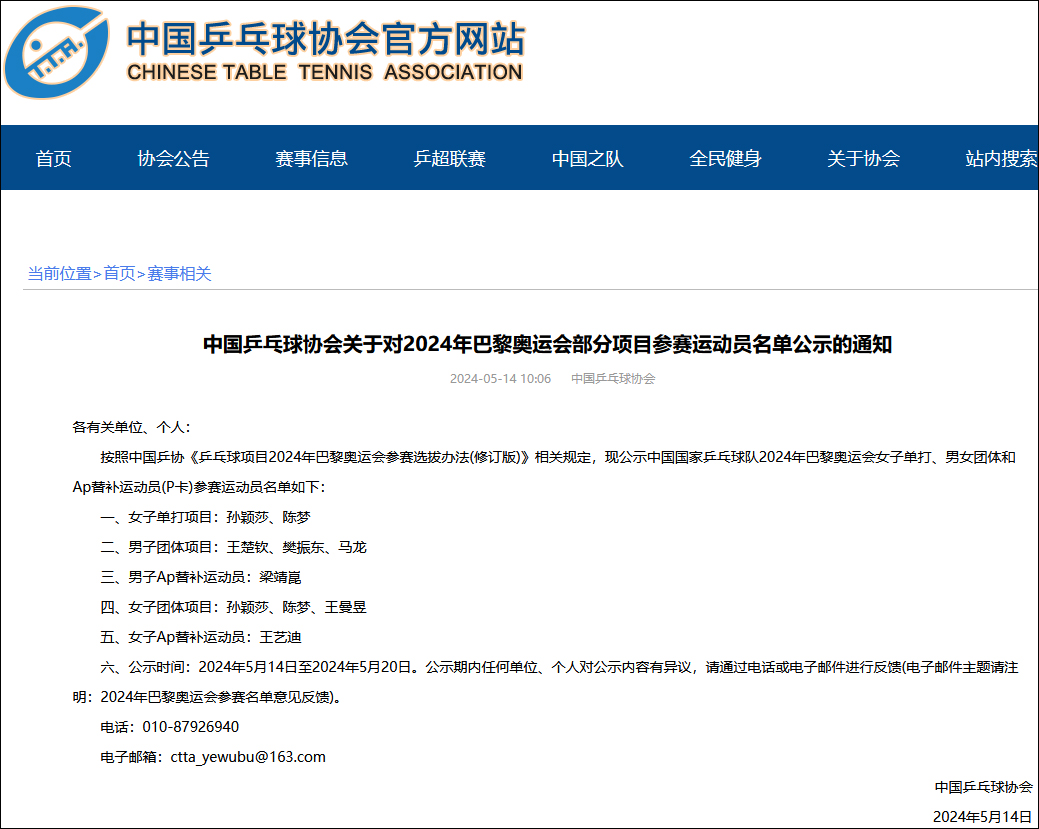Click the source label 中国乒乓球协会 under headline

[613, 378]
